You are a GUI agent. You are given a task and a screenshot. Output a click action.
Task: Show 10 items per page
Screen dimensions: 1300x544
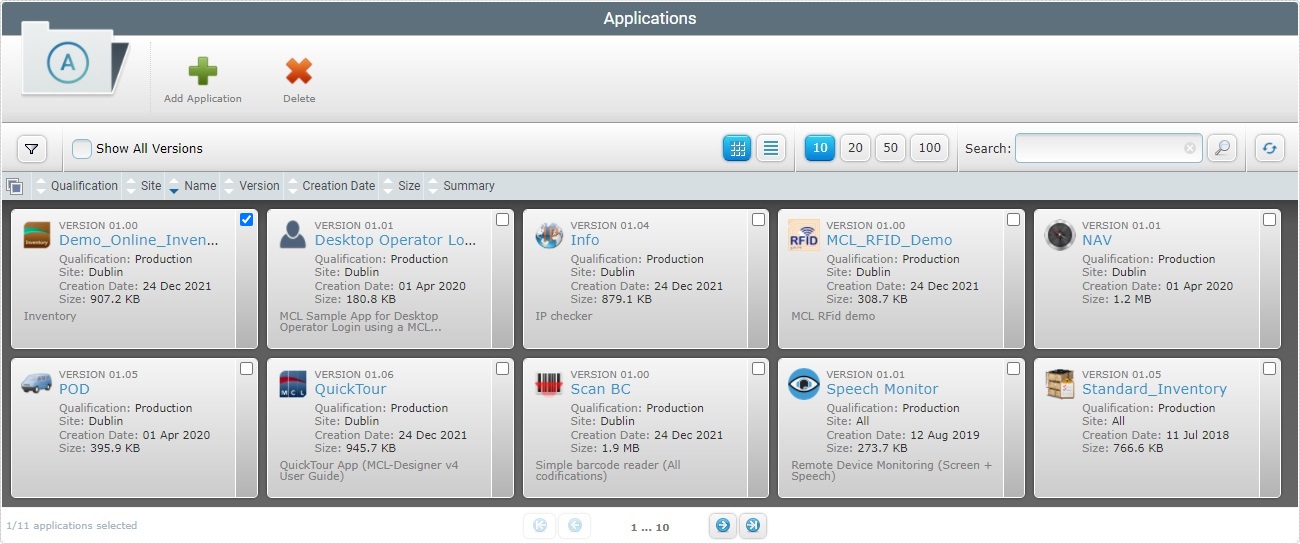[820, 148]
